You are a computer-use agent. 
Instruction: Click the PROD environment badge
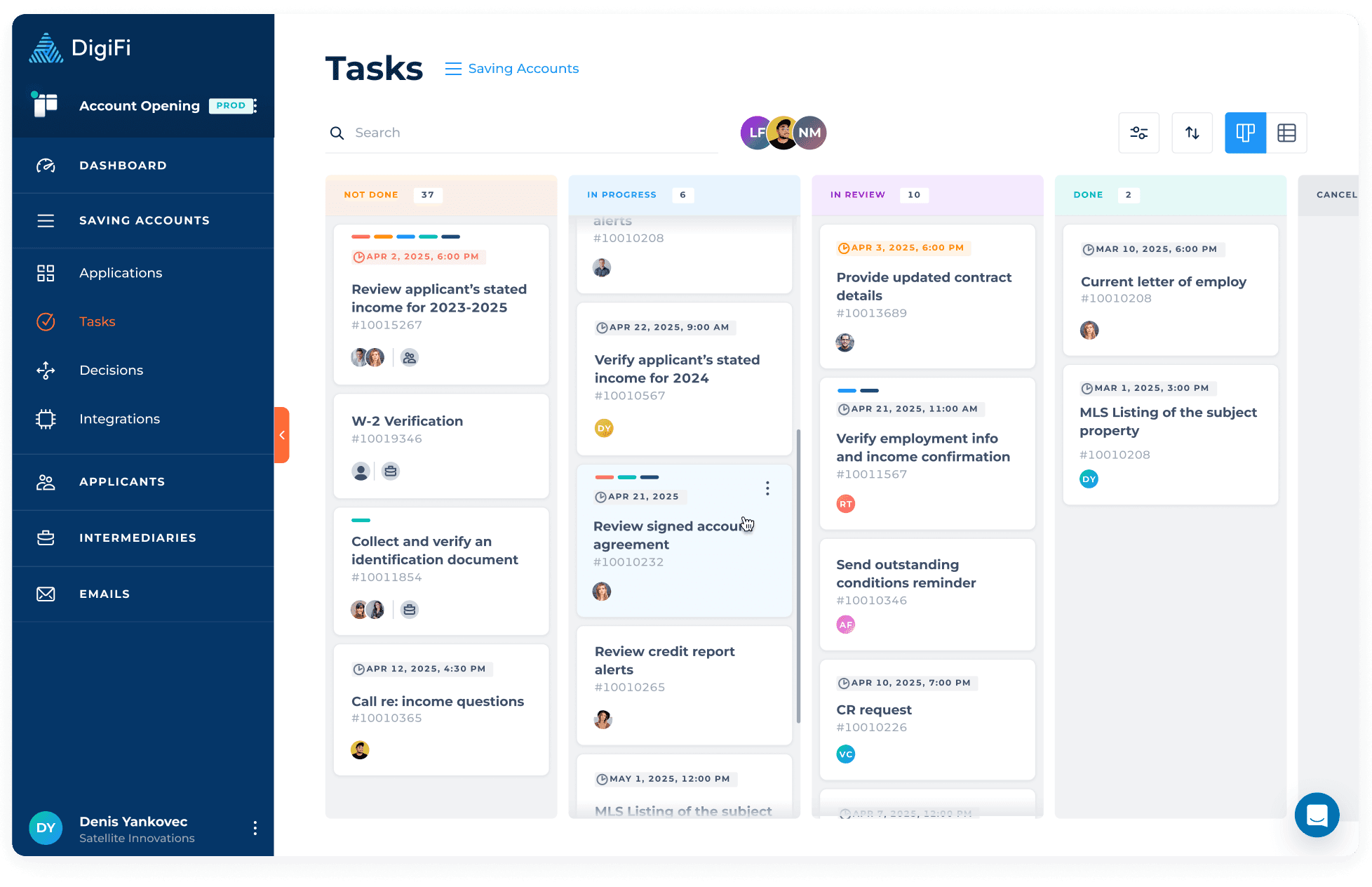(x=231, y=105)
